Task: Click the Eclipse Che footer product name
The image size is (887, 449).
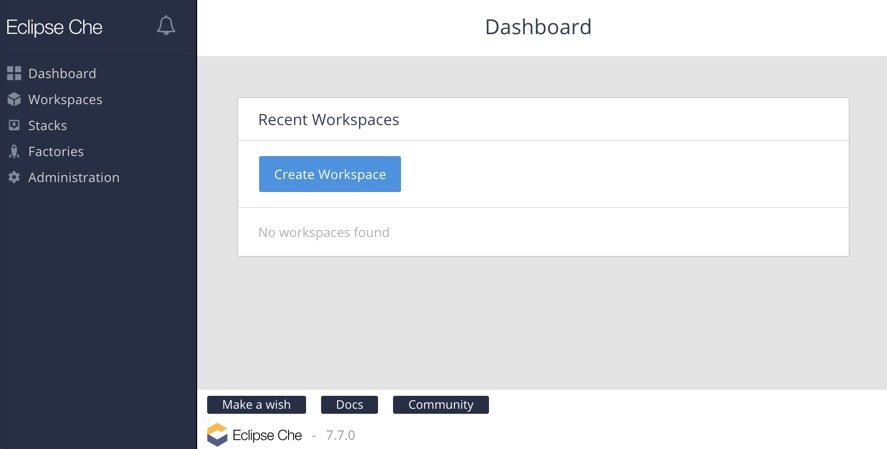Action: tap(267, 436)
